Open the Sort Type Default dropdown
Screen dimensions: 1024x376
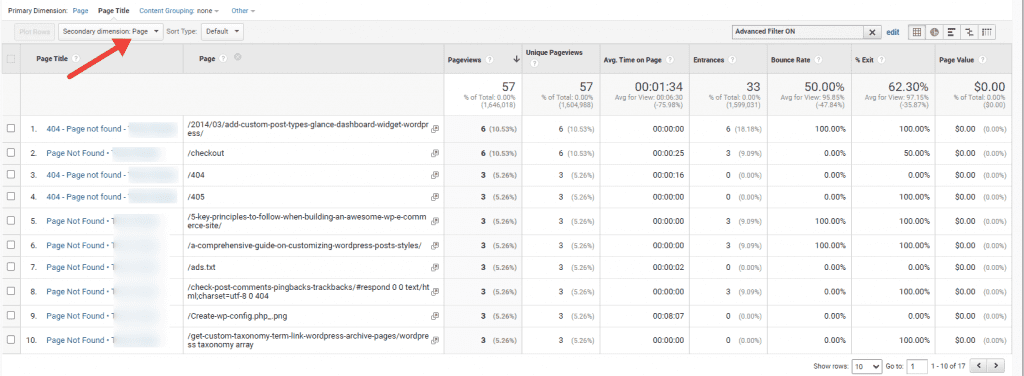(223, 31)
